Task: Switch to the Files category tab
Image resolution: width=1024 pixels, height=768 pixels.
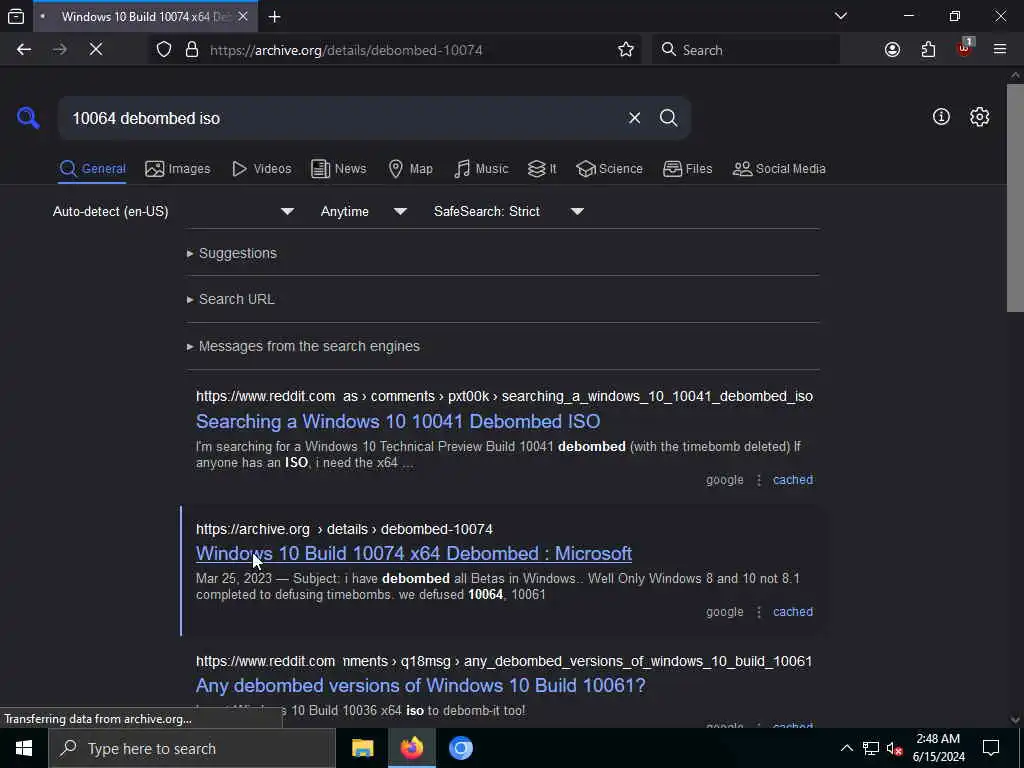Action: [688, 169]
